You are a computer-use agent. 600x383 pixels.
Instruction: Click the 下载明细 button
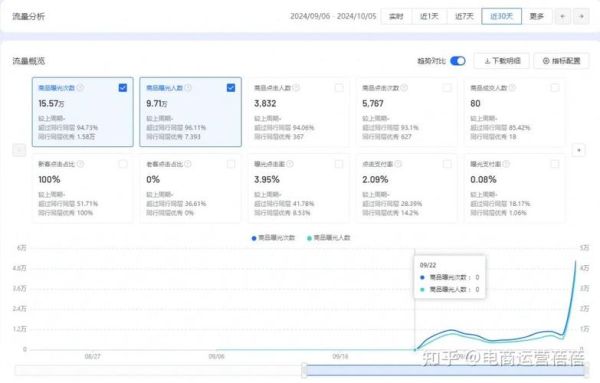click(x=502, y=61)
